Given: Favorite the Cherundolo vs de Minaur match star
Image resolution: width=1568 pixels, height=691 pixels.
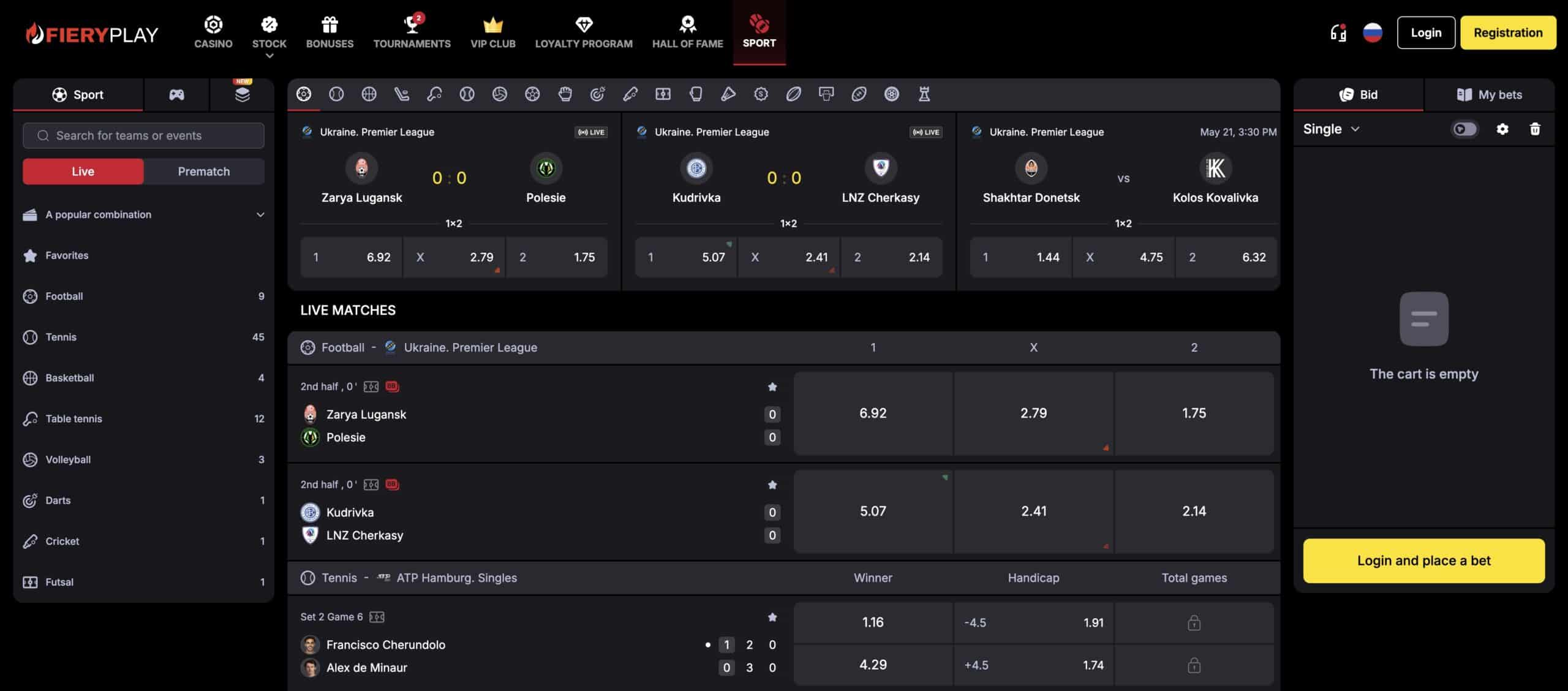Looking at the screenshot, I should tap(772, 617).
